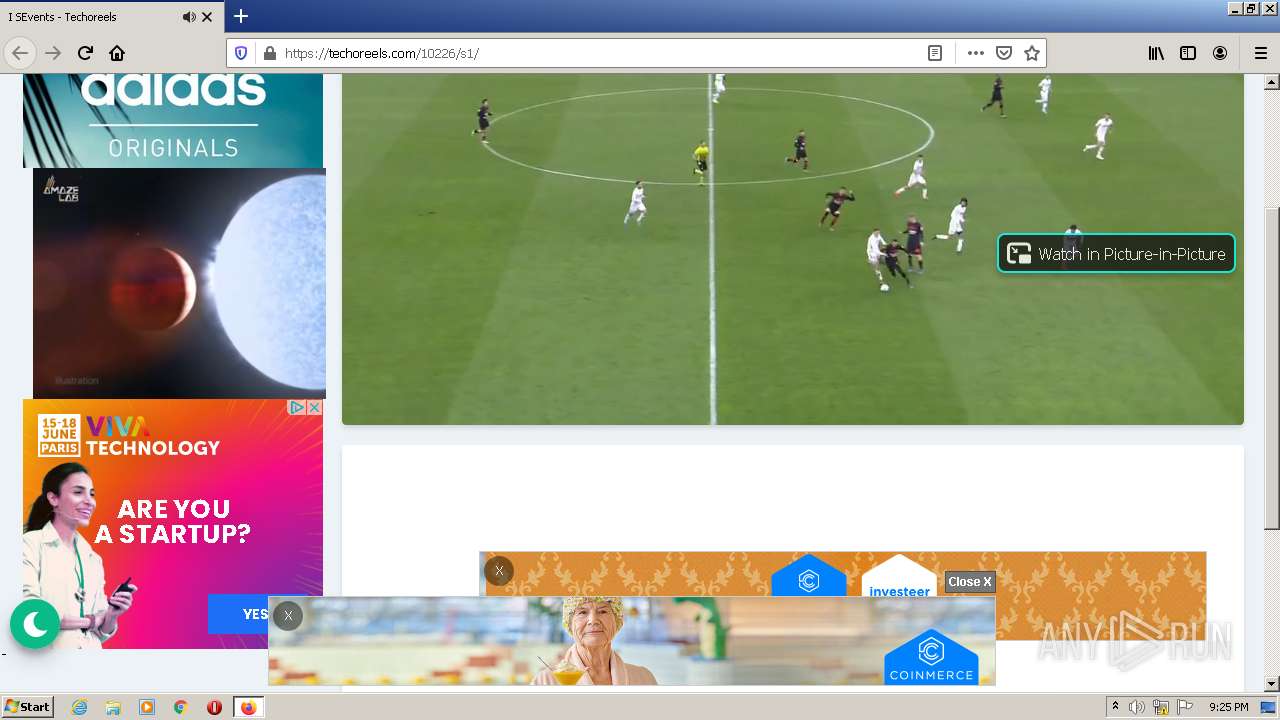
Task: Close the I SEvents - Techoreels tab
Action: tap(207, 17)
